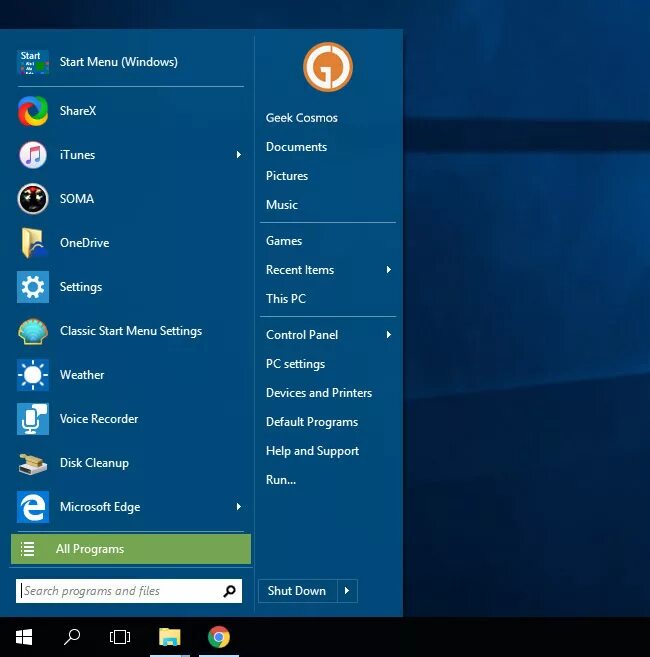Image resolution: width=650 pixels, height=657 pixels.
Task: Open This PC
Action: click(286, 298)
